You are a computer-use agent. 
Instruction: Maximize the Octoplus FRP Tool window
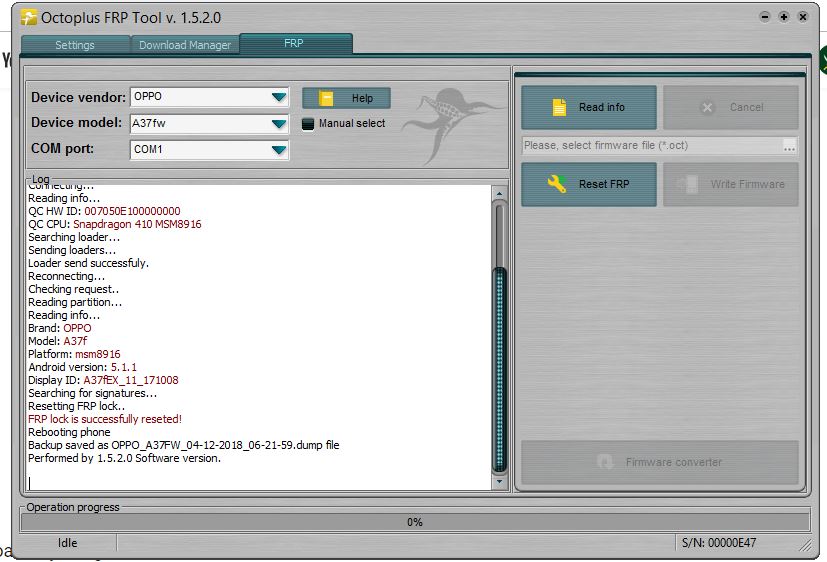coord(784,17)
